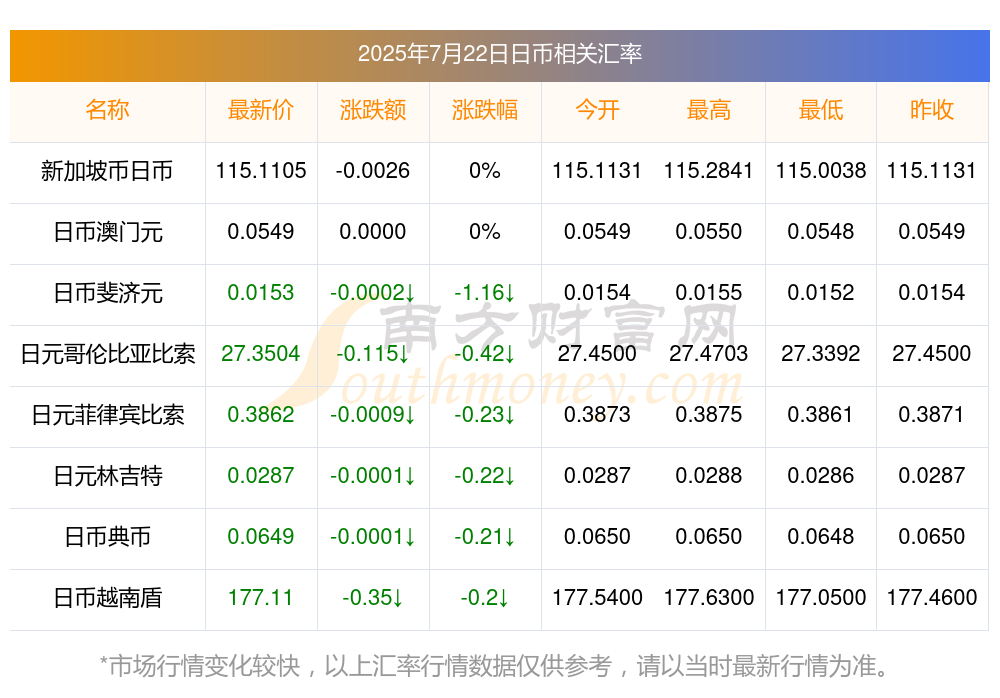Screen dimensions: 1000x698
Task: Select the 涨跌额 column header
Action: click(x=373, y=110)
